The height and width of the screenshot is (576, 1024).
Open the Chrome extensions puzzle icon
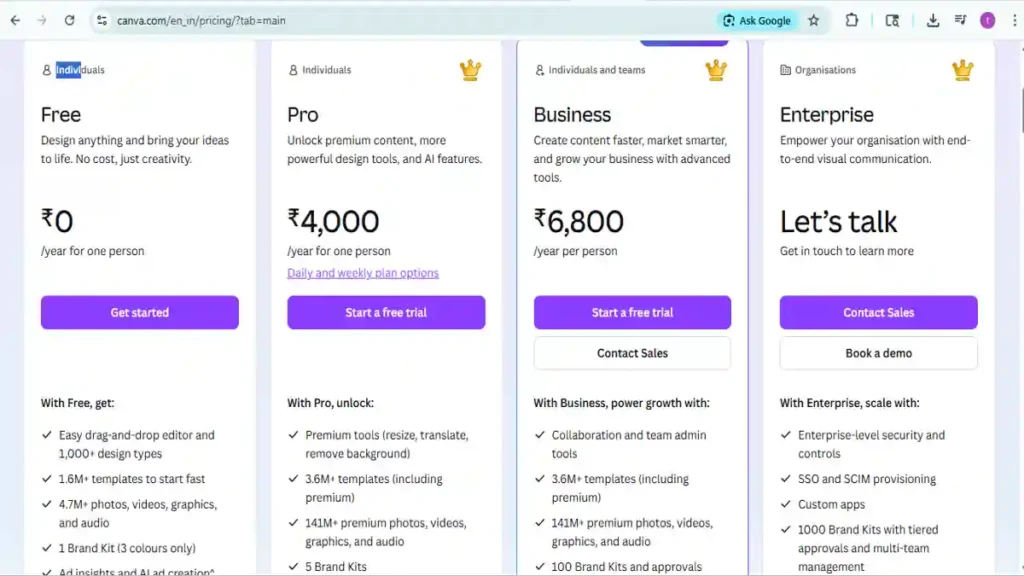(x=851, y=19)
